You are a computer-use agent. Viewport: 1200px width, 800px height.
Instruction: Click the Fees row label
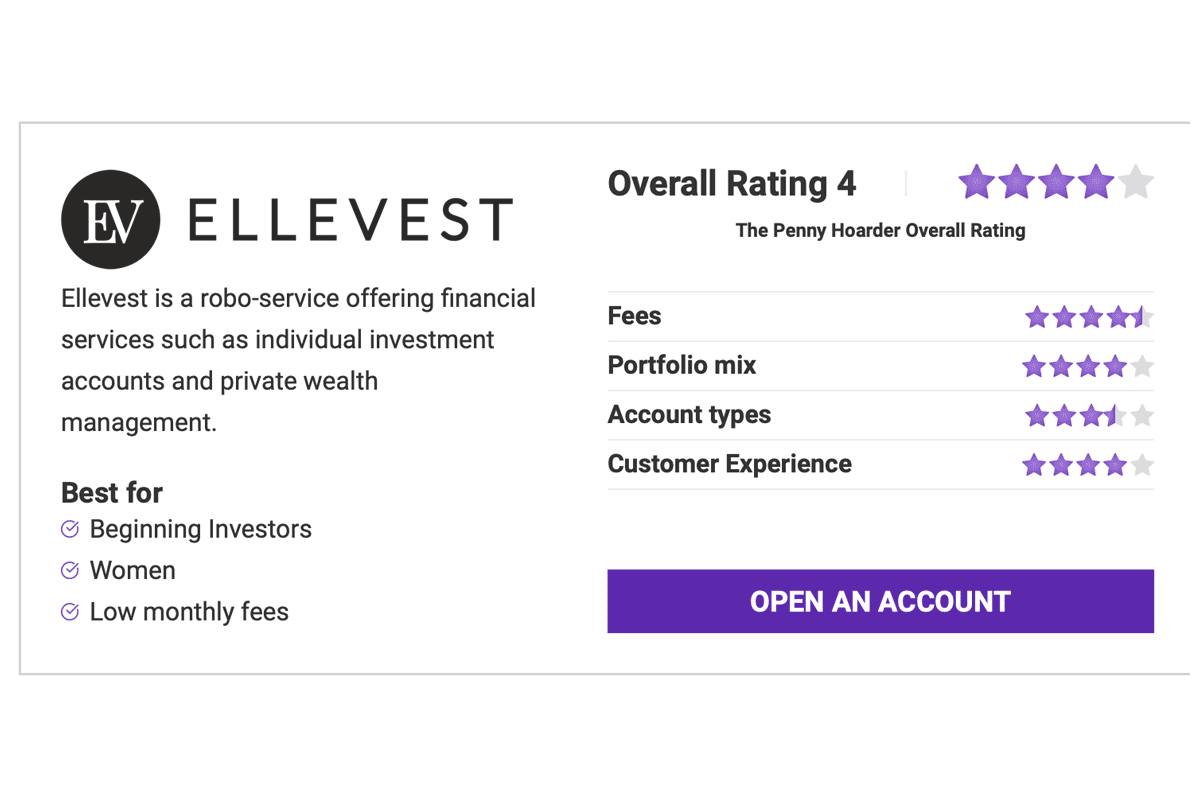634,316
